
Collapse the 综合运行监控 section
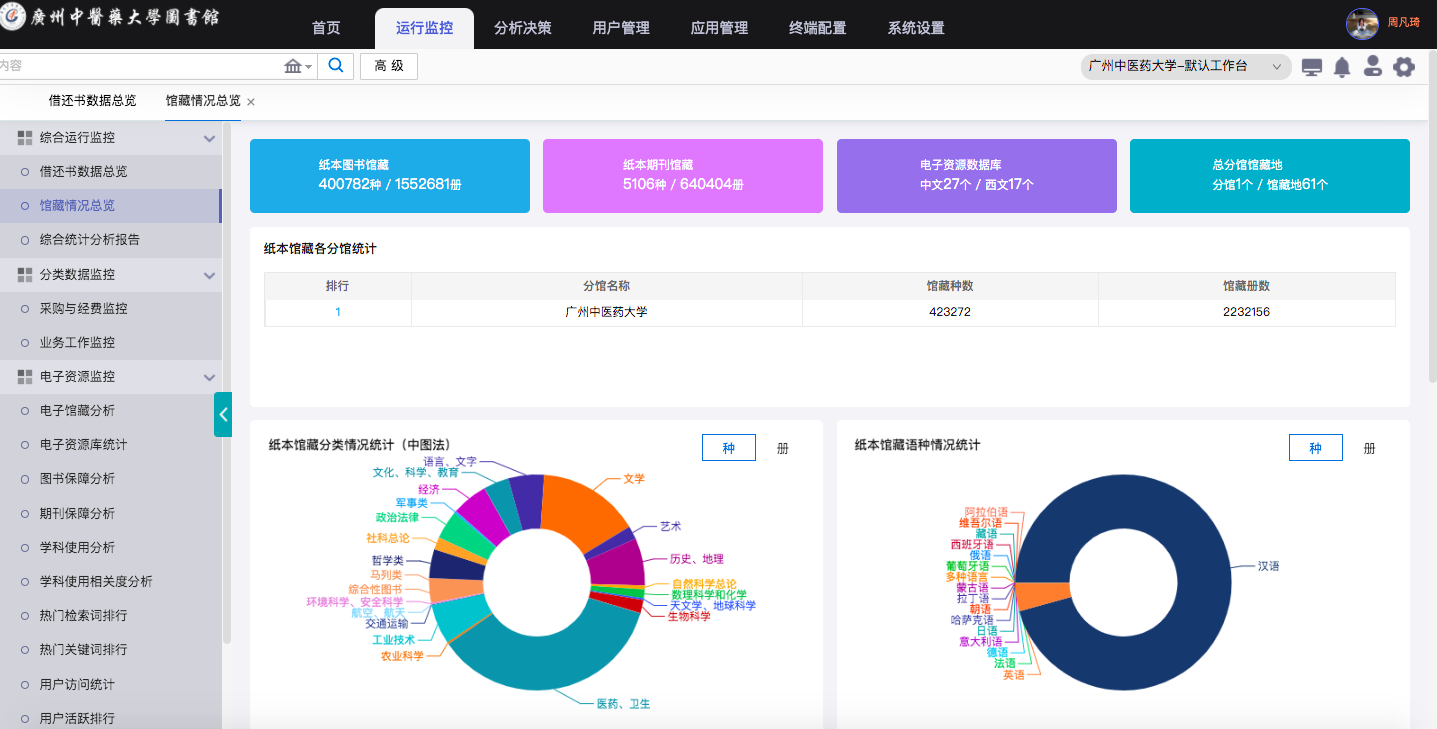click(209, 138)
